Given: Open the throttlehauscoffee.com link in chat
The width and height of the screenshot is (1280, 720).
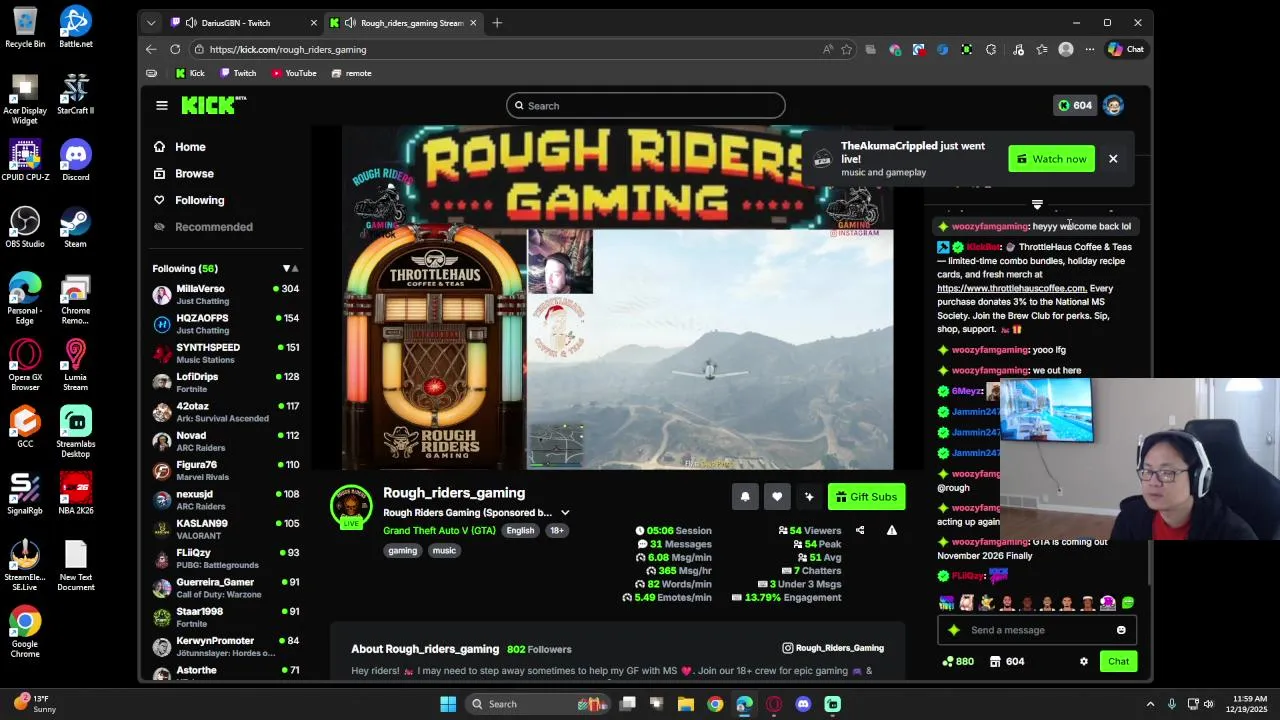Looking at the screenshot, I should coord(1011,288).
